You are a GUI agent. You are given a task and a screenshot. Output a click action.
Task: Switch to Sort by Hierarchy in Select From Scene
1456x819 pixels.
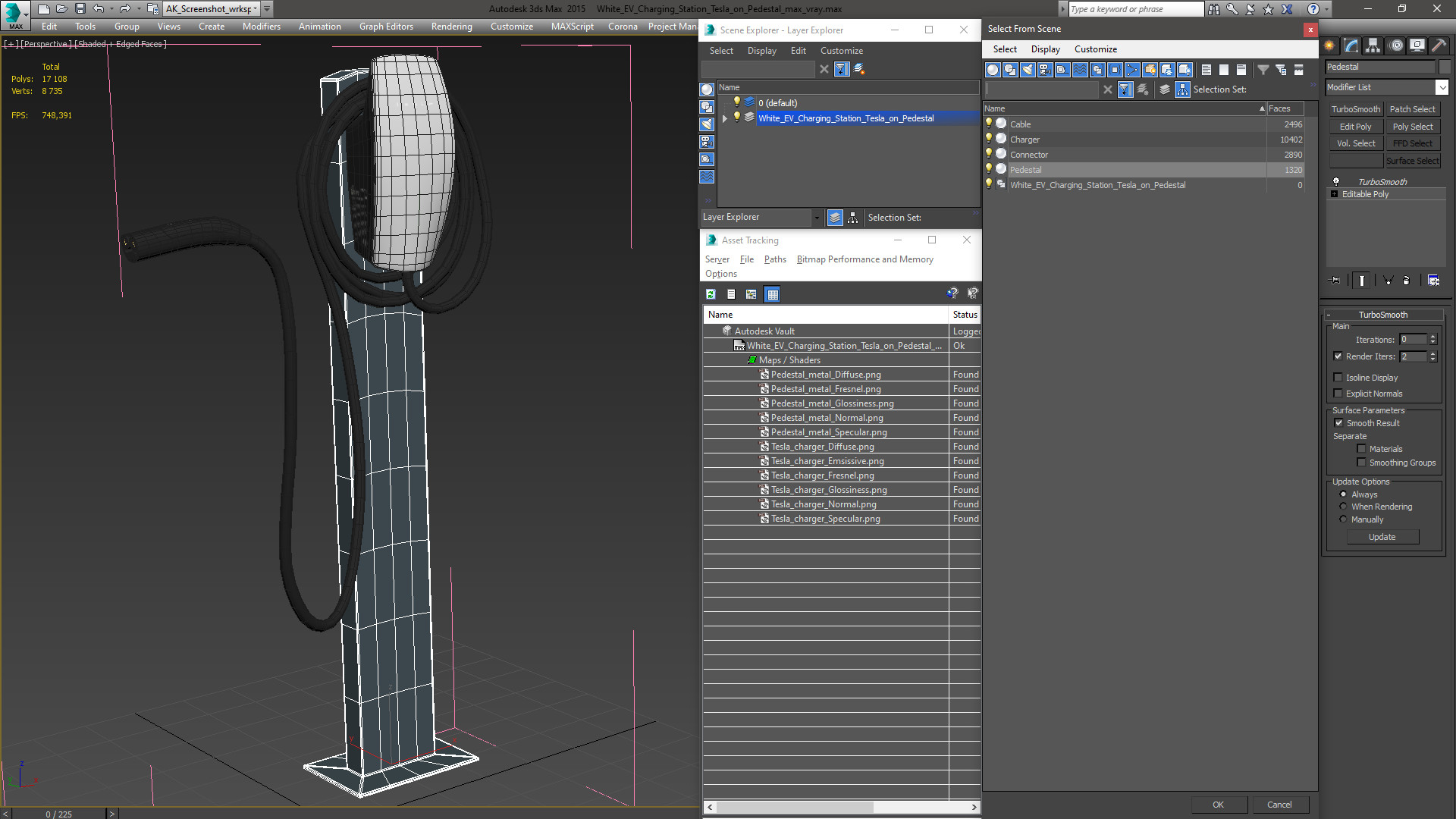click(1183, 89)
